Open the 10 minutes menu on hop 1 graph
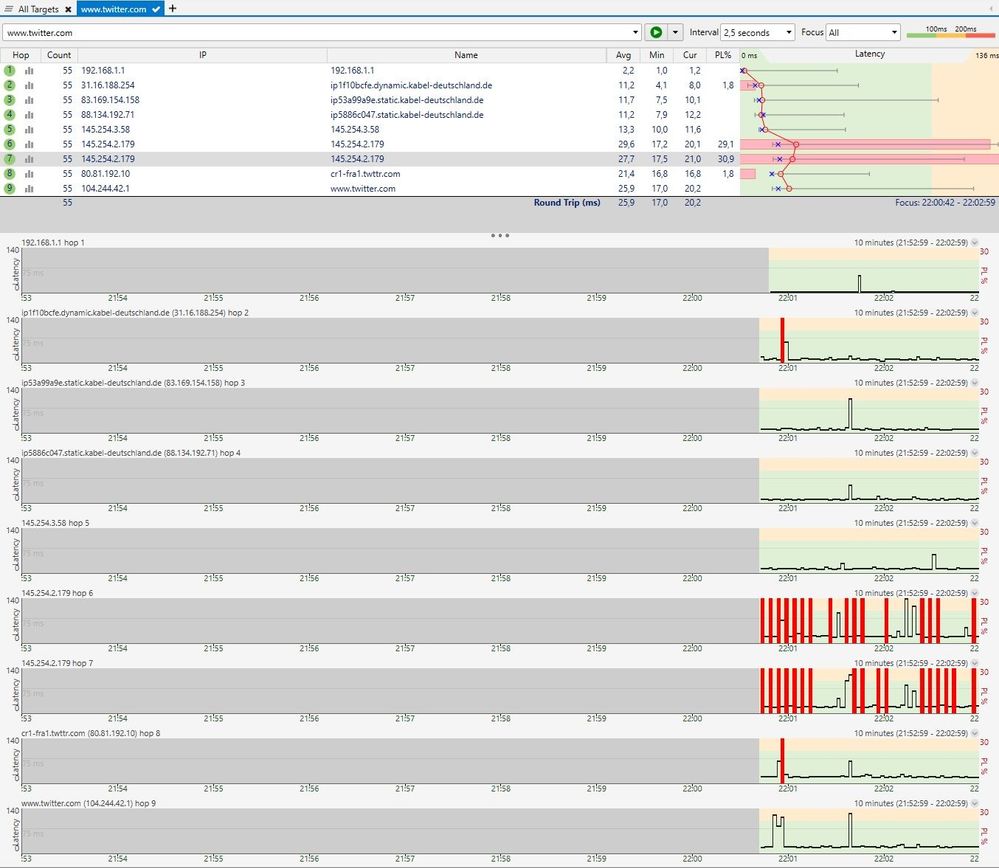 coord(974,243)
